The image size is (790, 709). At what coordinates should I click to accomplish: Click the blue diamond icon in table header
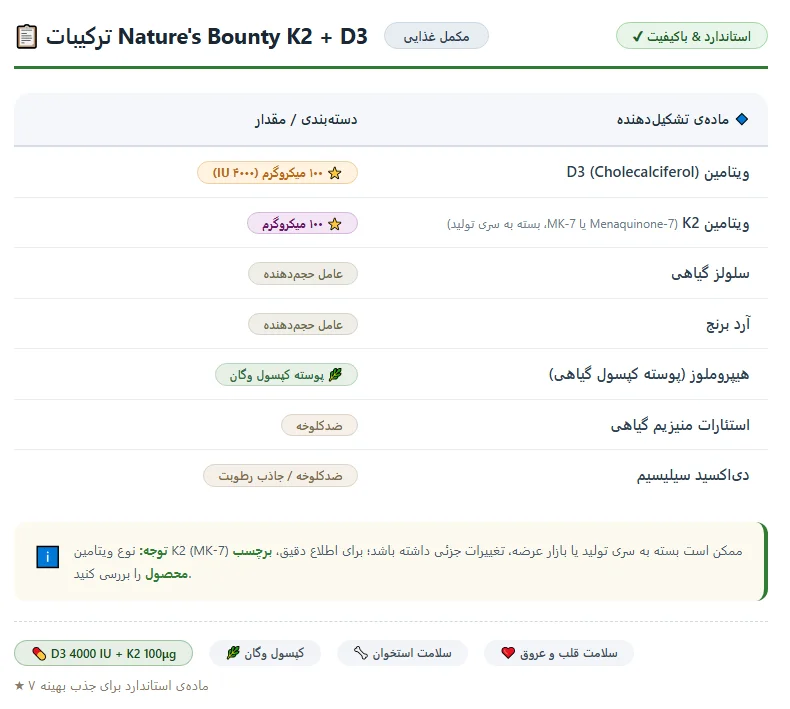click(x=742, y=119)
